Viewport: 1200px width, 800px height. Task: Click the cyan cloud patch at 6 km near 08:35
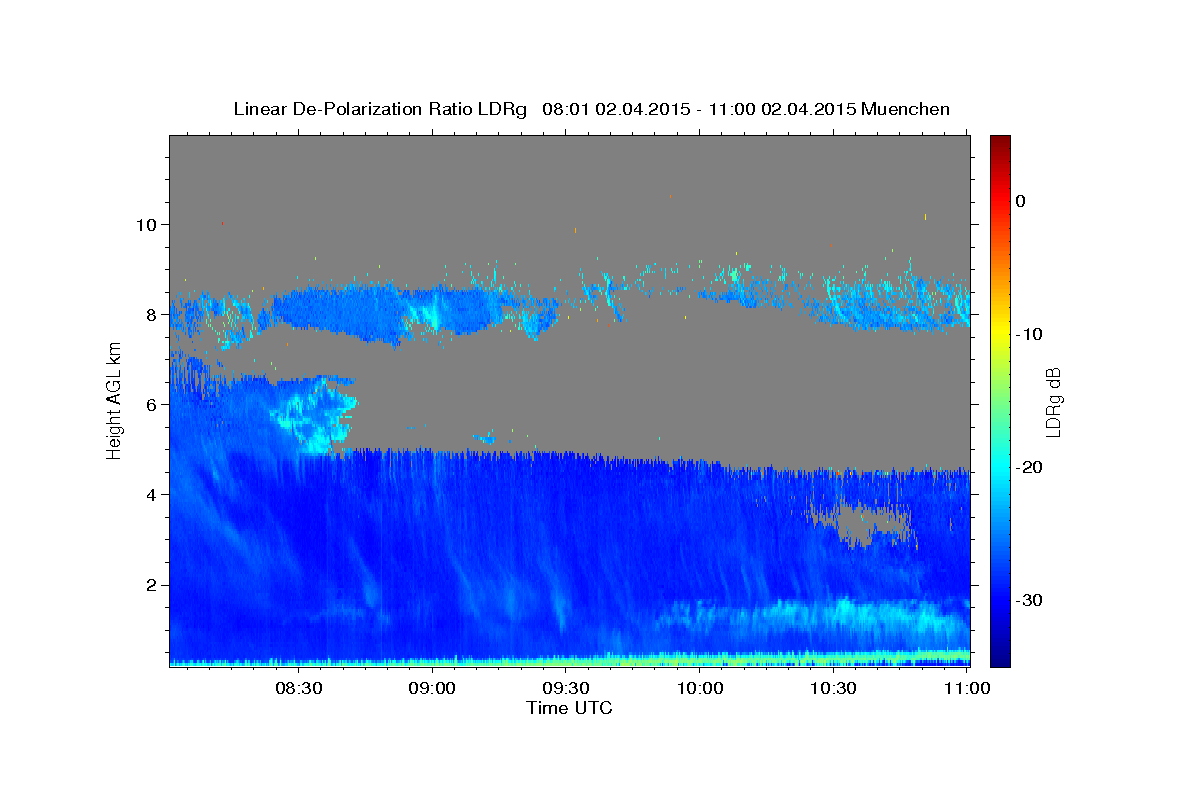pyautogui.click(x=317, y=415)
